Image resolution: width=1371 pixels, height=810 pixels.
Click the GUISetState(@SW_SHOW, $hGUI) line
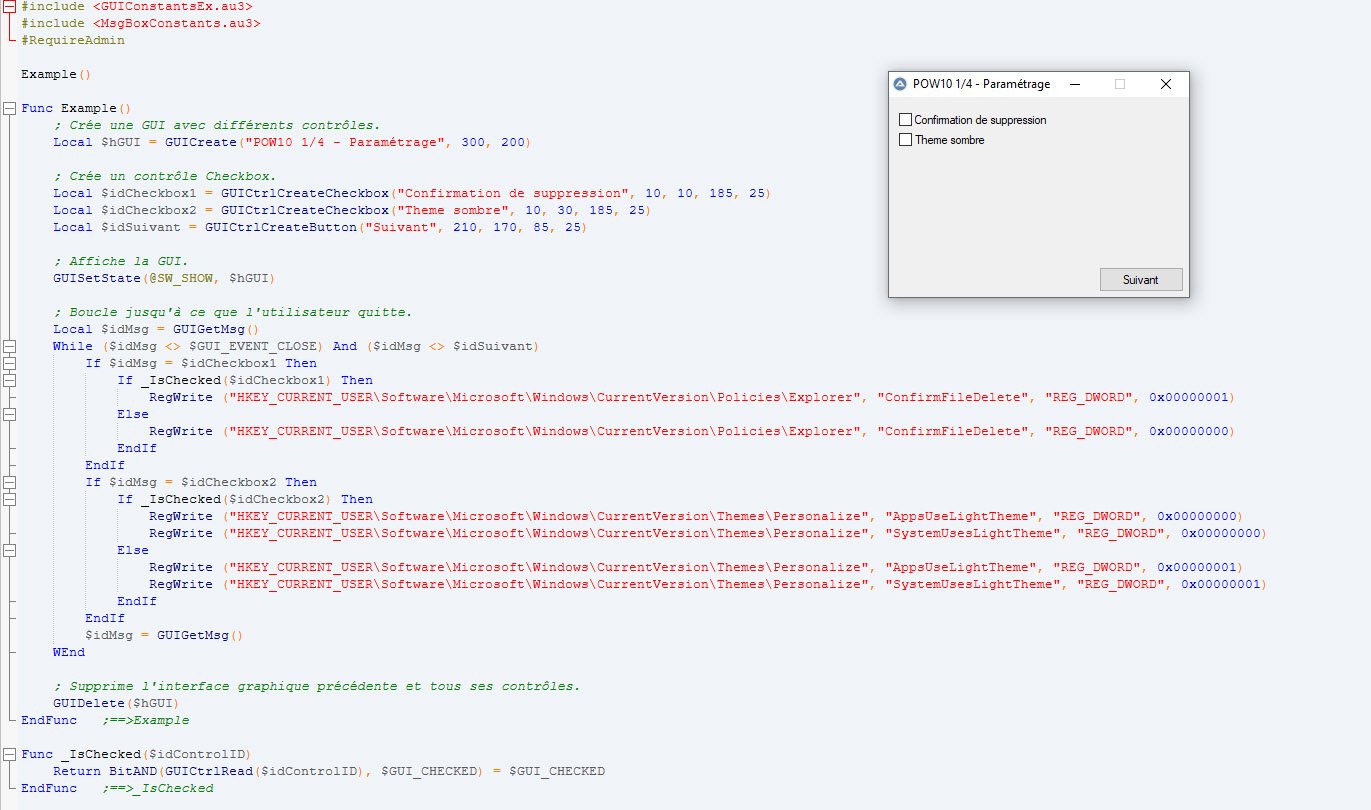(x=163, y=278)
